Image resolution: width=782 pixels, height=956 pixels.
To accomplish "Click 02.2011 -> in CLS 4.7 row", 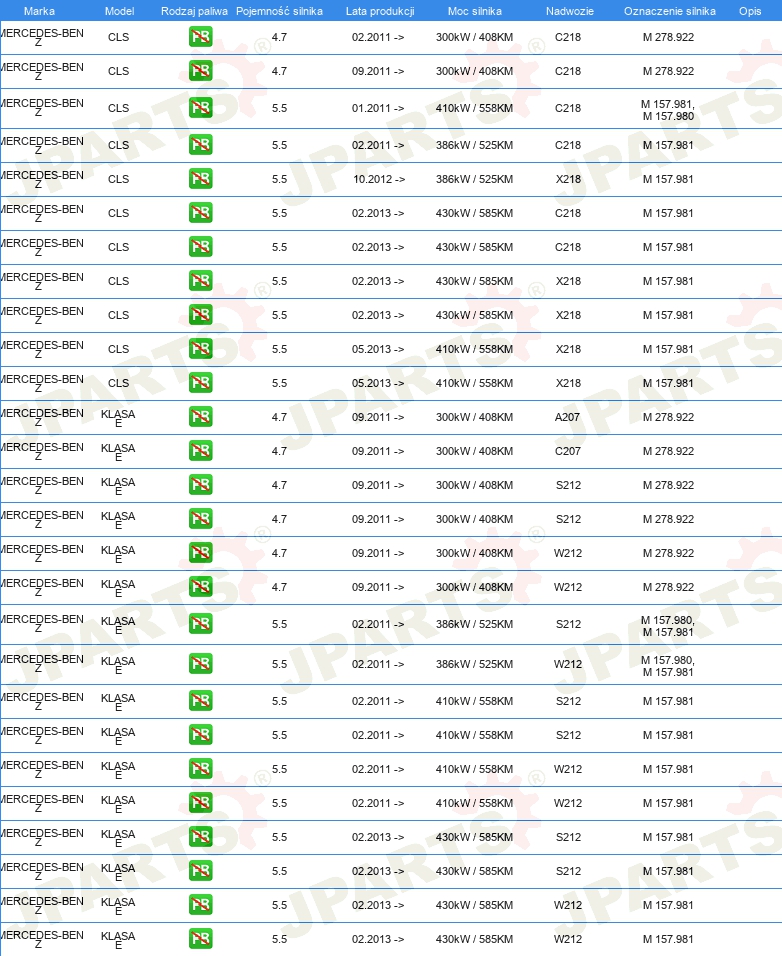I will pos(378,37).
